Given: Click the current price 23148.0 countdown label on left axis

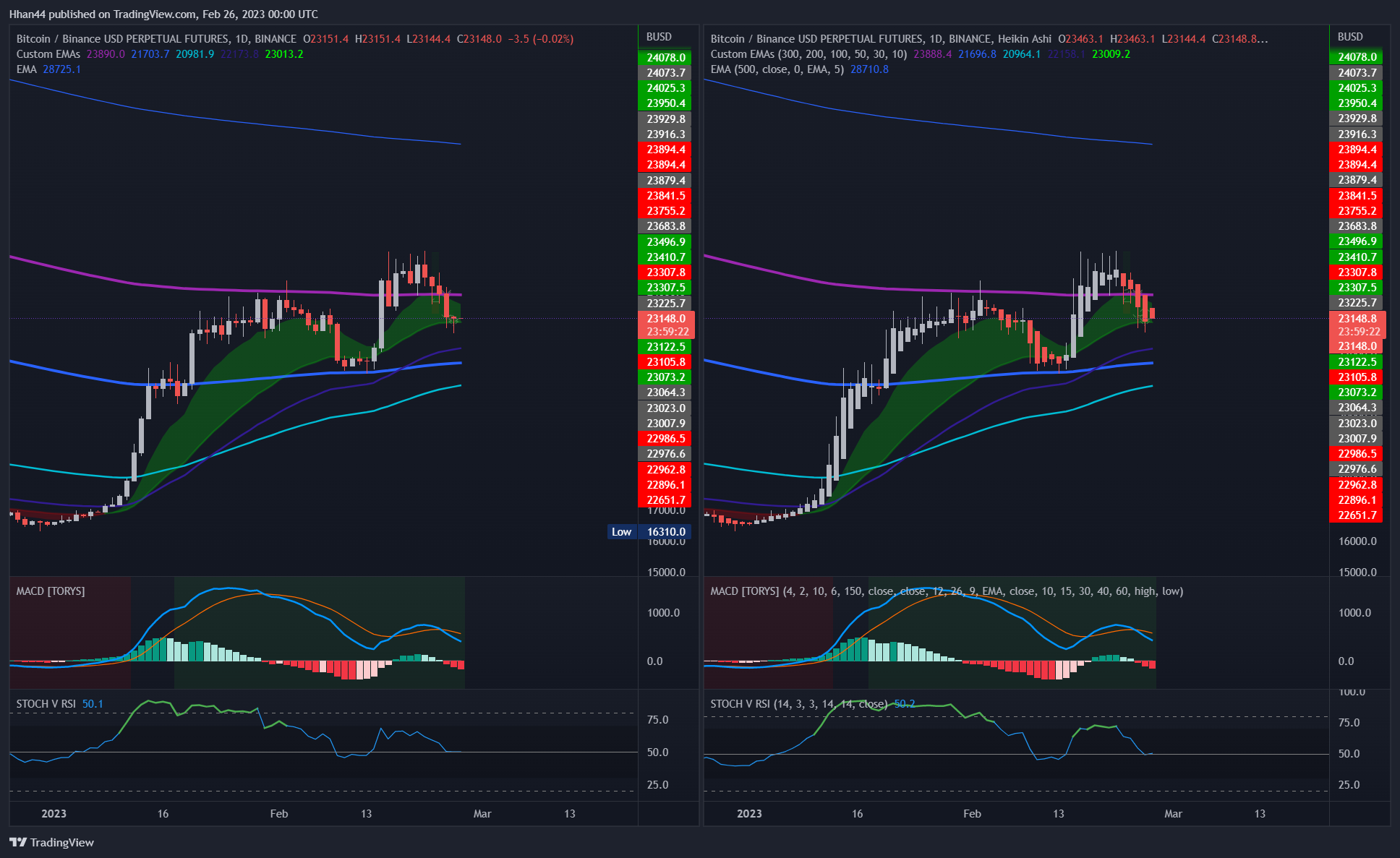Looking at the screenshot, I should point(666,325).
